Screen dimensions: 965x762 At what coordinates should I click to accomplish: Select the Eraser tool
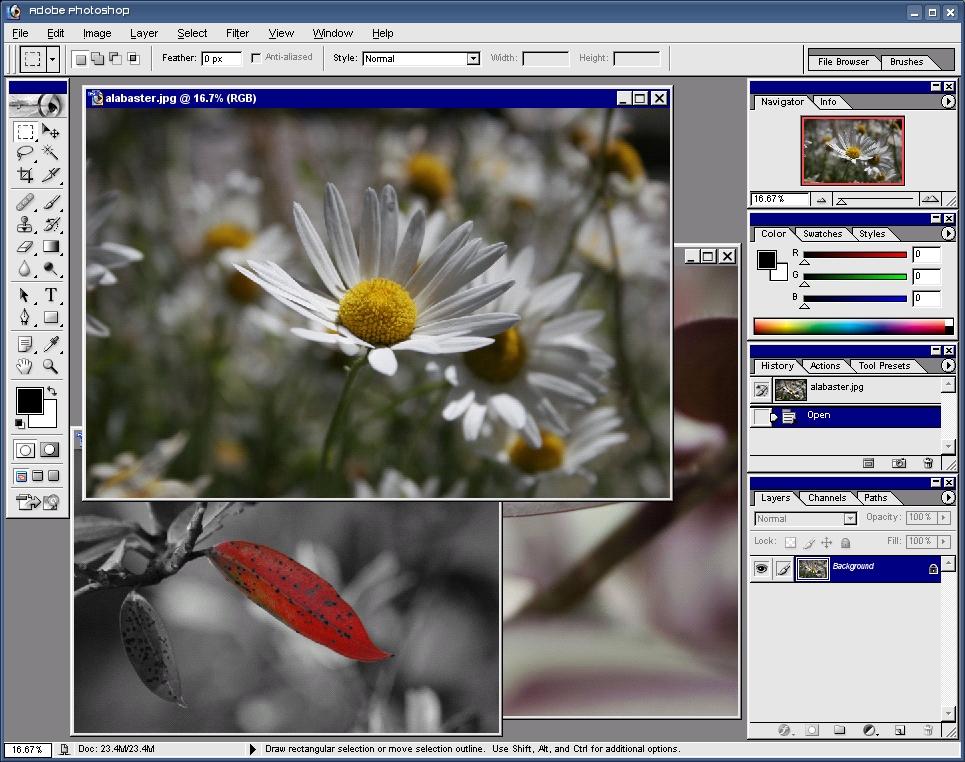click(25, 246)
